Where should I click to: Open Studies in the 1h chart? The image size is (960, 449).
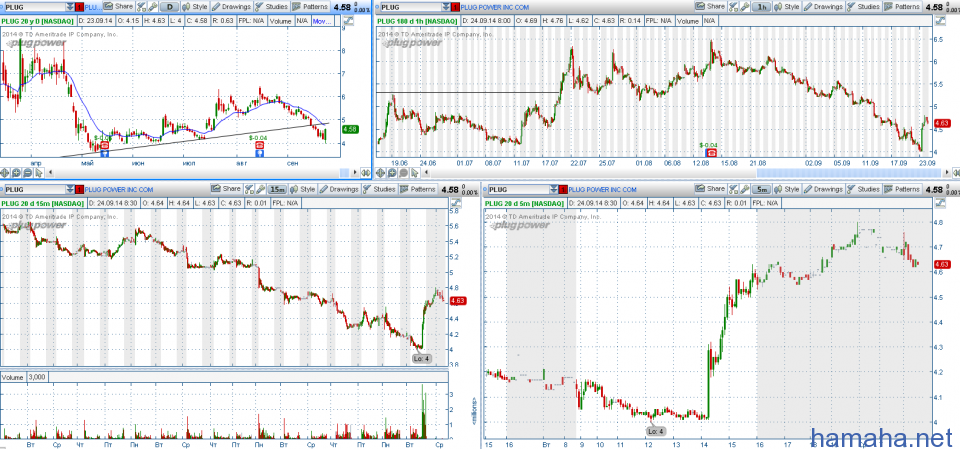pos(864,7)
